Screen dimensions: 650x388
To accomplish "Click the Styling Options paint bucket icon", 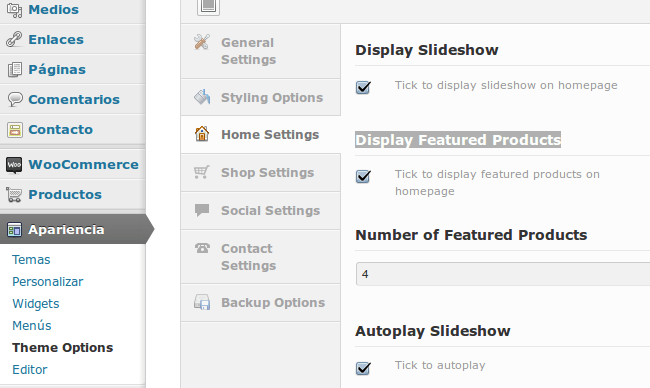I will point(202,97).
